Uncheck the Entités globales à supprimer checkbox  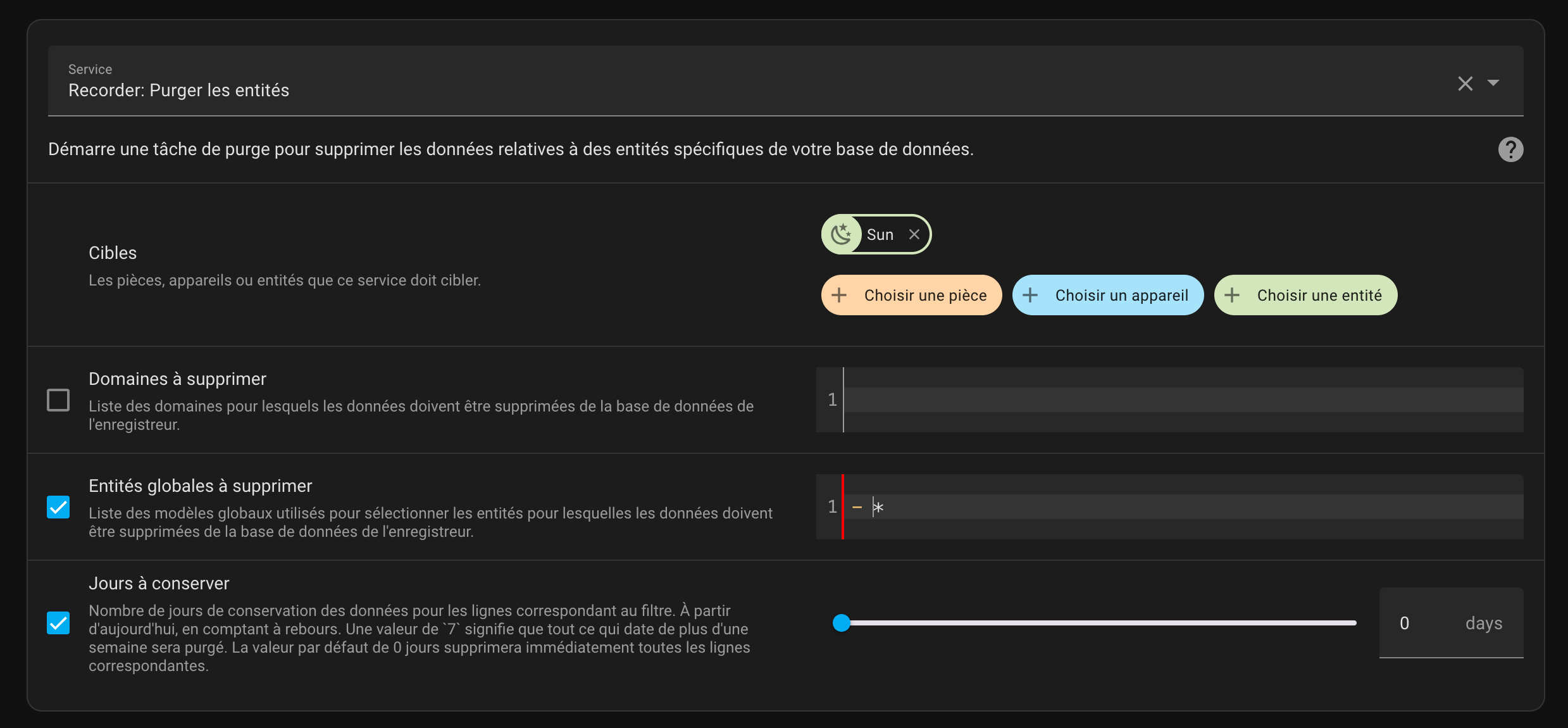pyautogui.click(x=58, y=507)
